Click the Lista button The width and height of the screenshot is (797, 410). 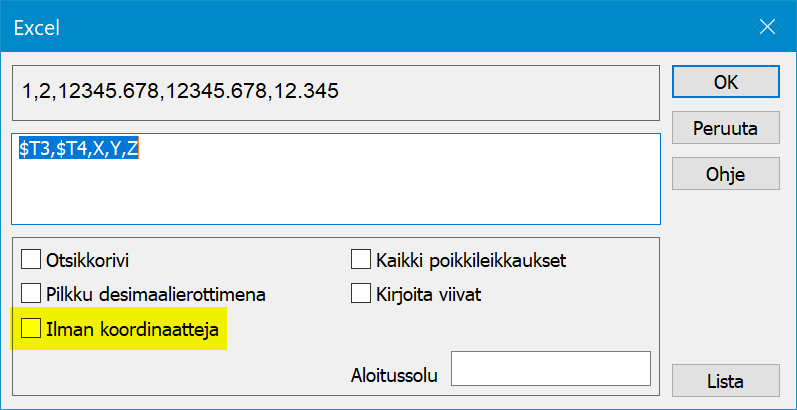click(726, 381)
